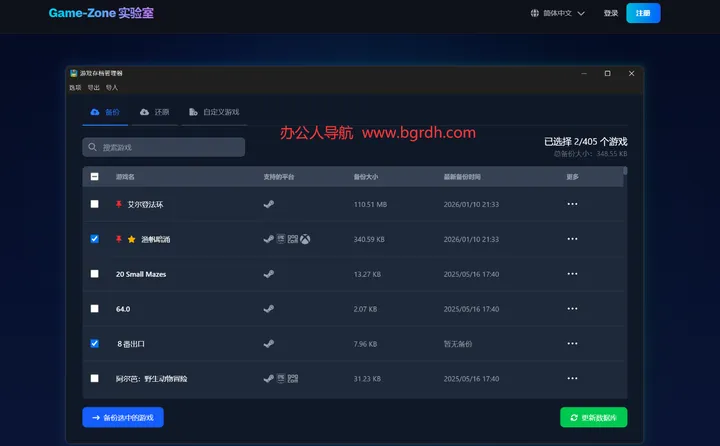The height and width of the screenshot is (446, 720).
Task: Switch to the 自定义游戏 tab
Action: 214,113
